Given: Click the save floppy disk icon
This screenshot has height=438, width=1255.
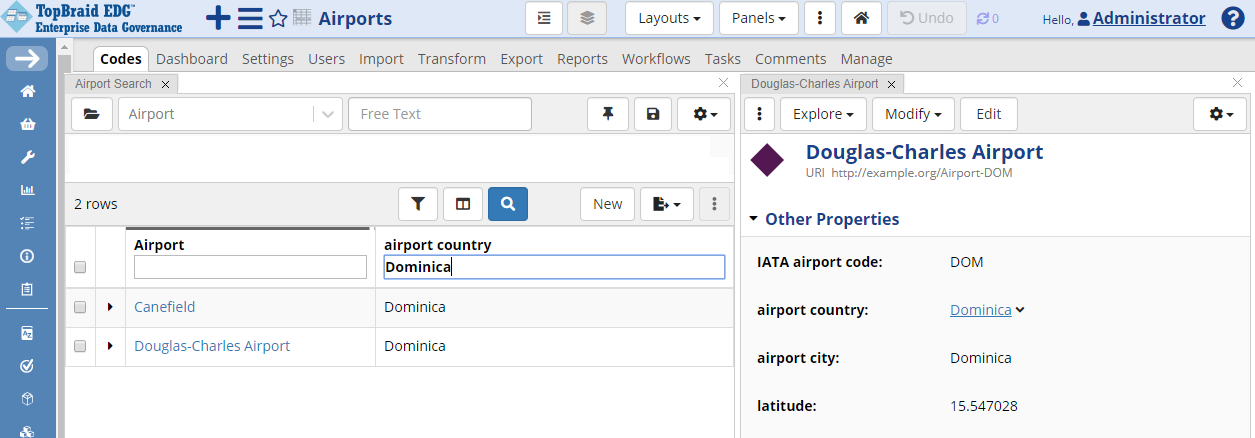Looking at the screenshot, I should point(653,114).
